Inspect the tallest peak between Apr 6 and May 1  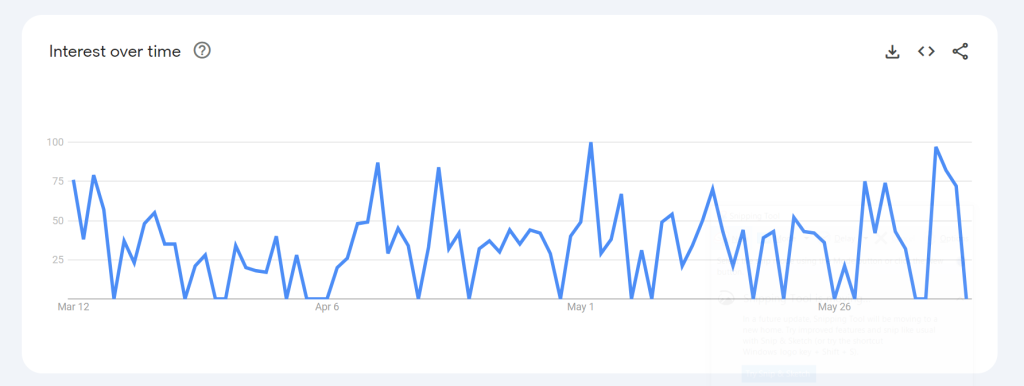(x=377, y=163)
